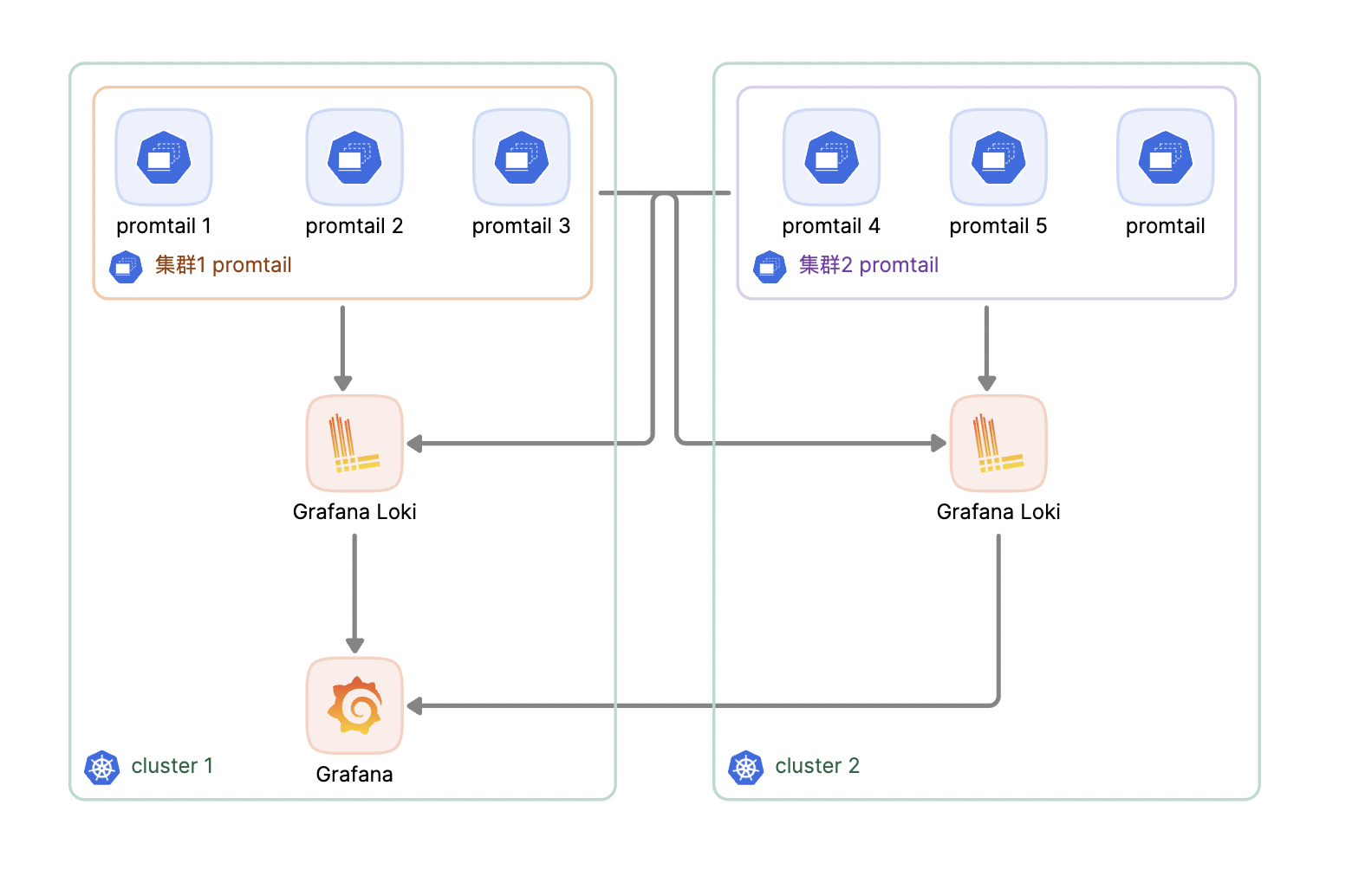Click the promtail 3 pod icon

(x=521, y=157)
